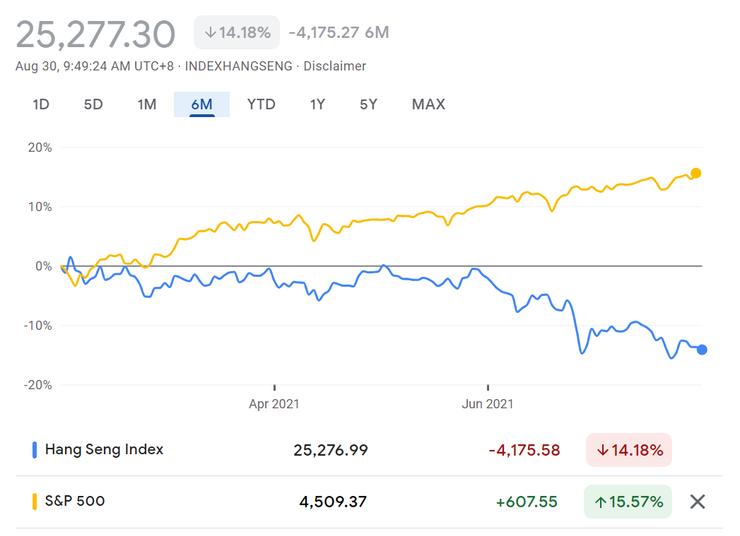Image resolution: width=740 pixels, height=536 pixels.
Task: Remove S&P 500 comparison with X icon
Action: click(698, 501)
